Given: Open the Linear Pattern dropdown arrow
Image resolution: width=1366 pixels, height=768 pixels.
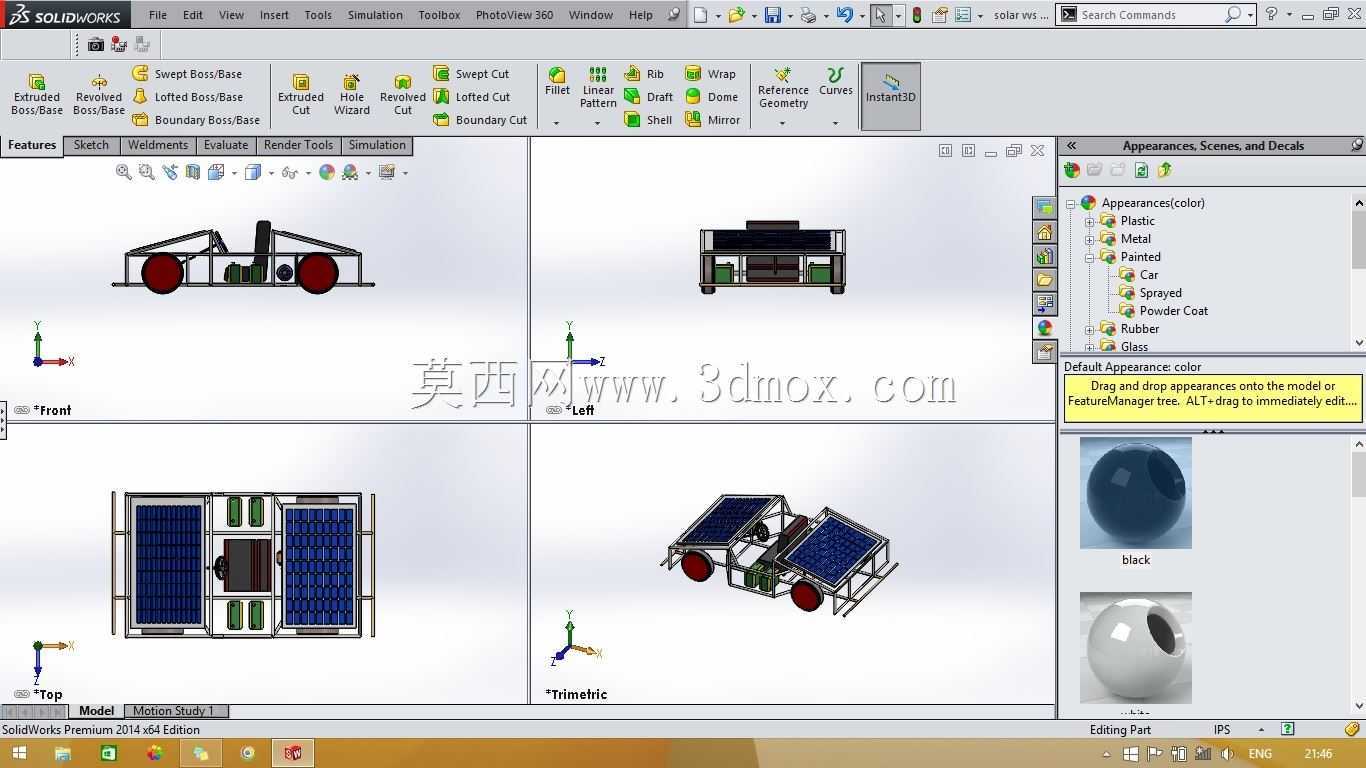Looking at the screenshot, I should [597, 123].
